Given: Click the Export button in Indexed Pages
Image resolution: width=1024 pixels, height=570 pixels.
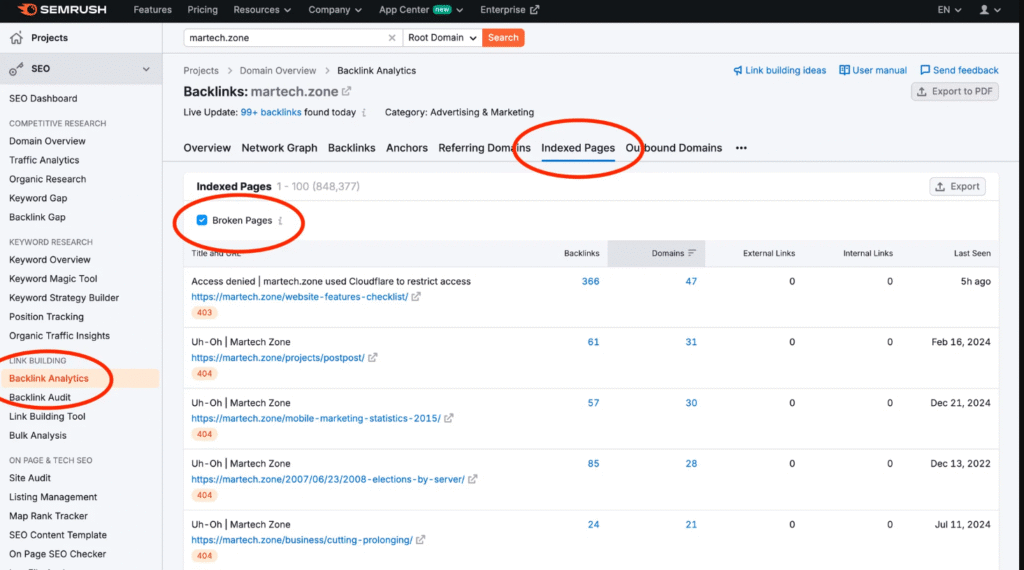Looking at the screenshot, I should pos(957,187).
